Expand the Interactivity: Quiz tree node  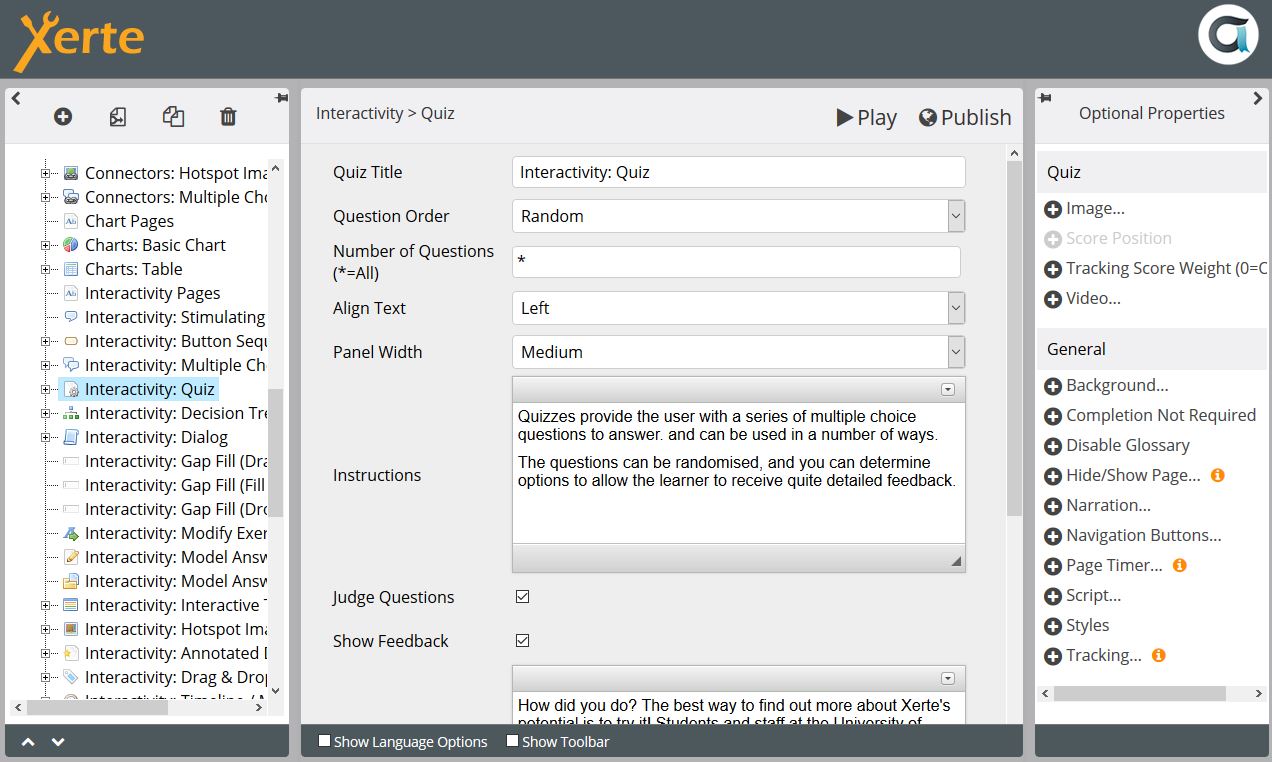coord(45,389)
